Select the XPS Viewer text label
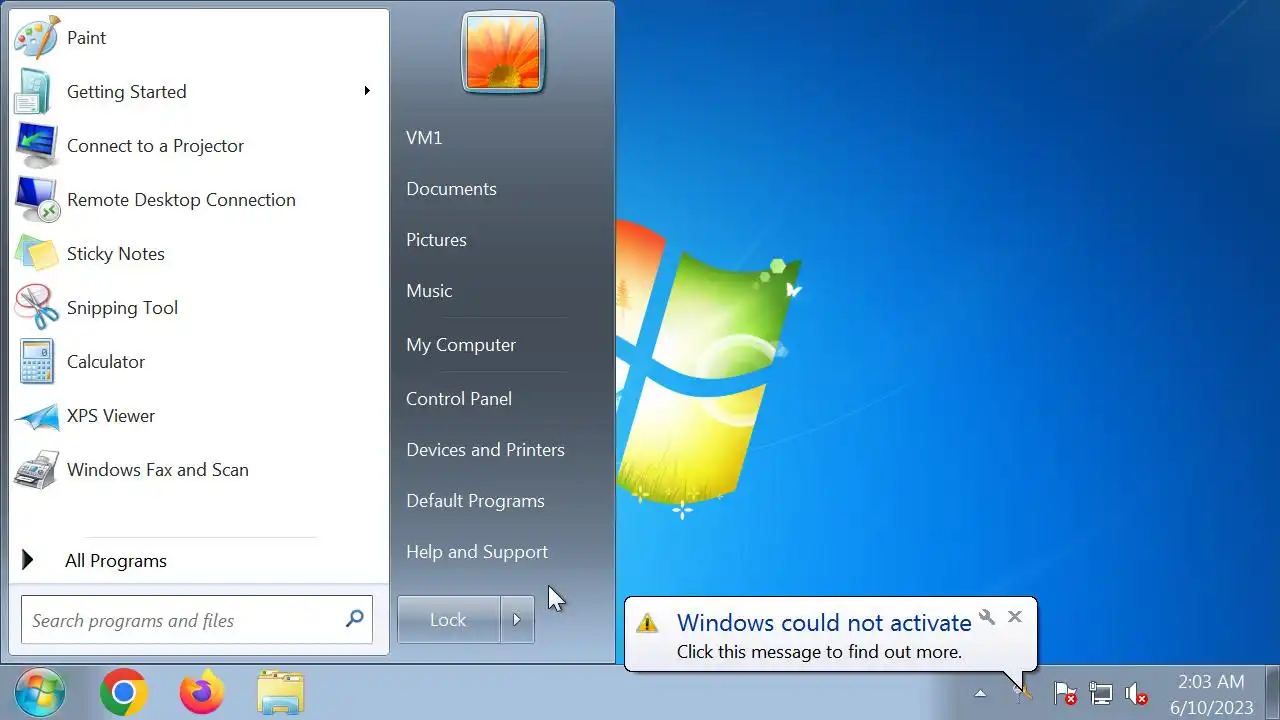1280x720 pixels. (111, 416)
